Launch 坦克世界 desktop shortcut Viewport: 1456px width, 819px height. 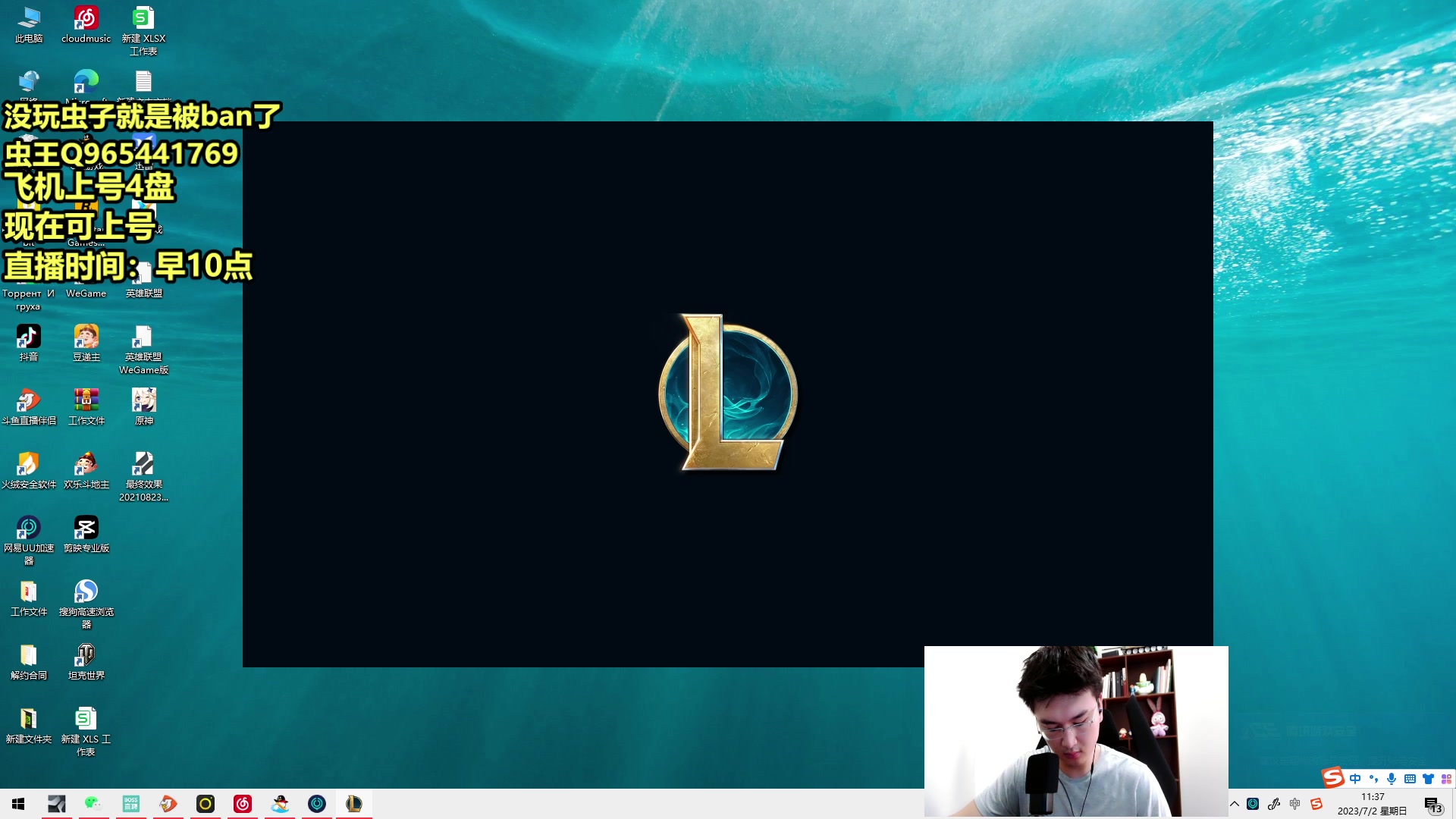click(86, 661)
